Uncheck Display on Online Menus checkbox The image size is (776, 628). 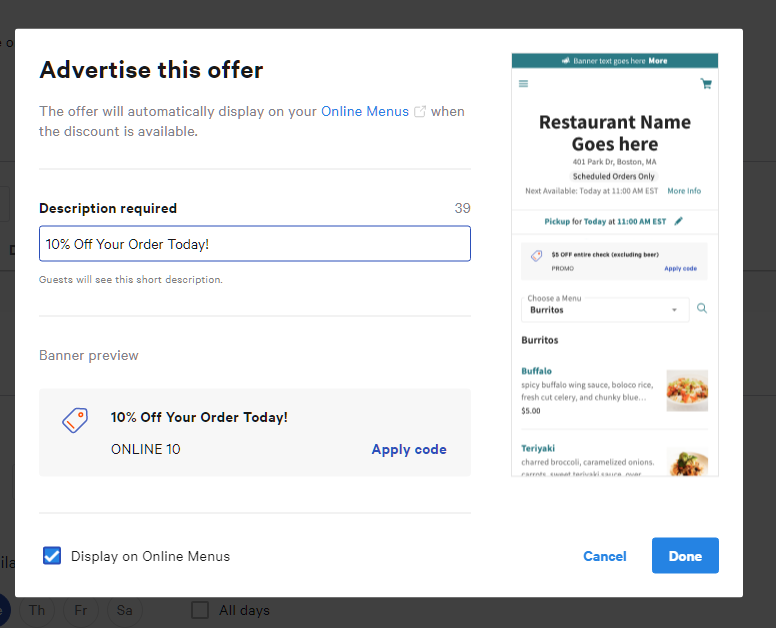click(52, 556)
